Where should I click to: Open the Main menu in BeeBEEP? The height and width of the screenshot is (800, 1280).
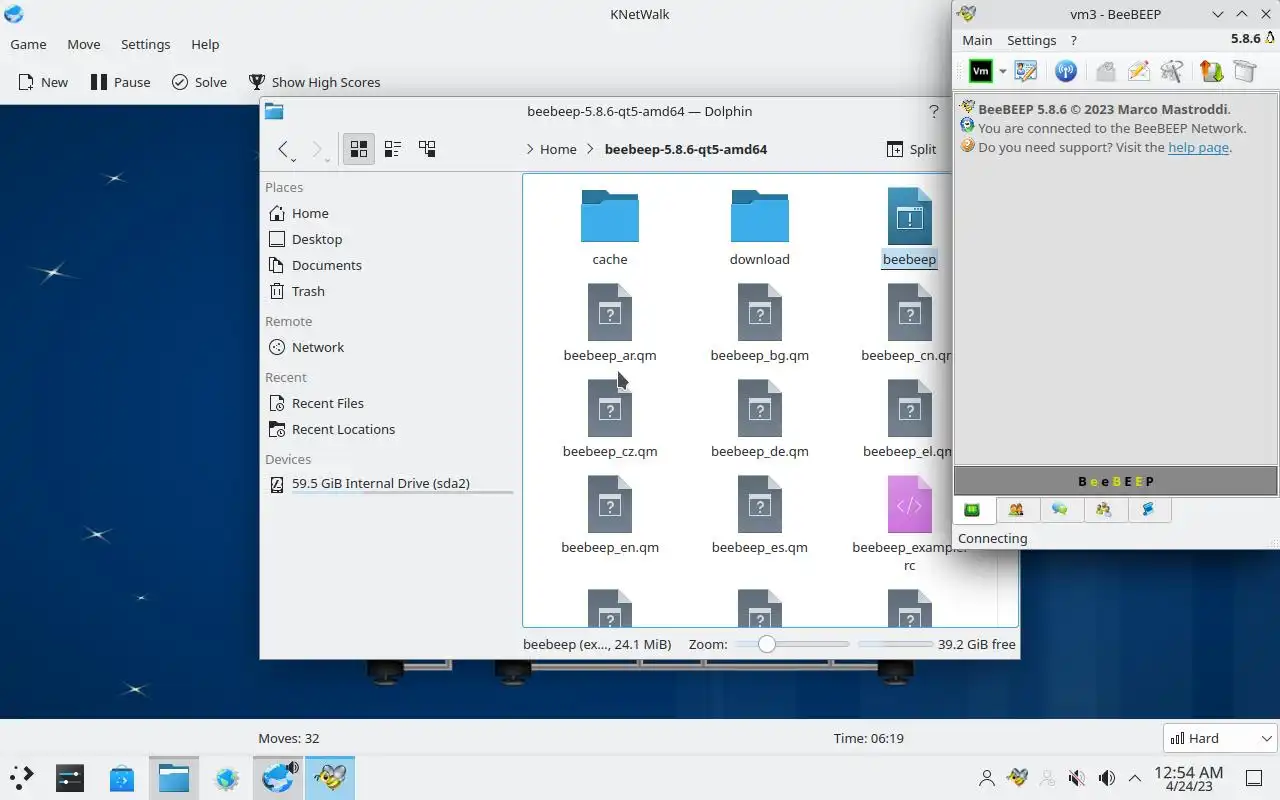[977, 40]
